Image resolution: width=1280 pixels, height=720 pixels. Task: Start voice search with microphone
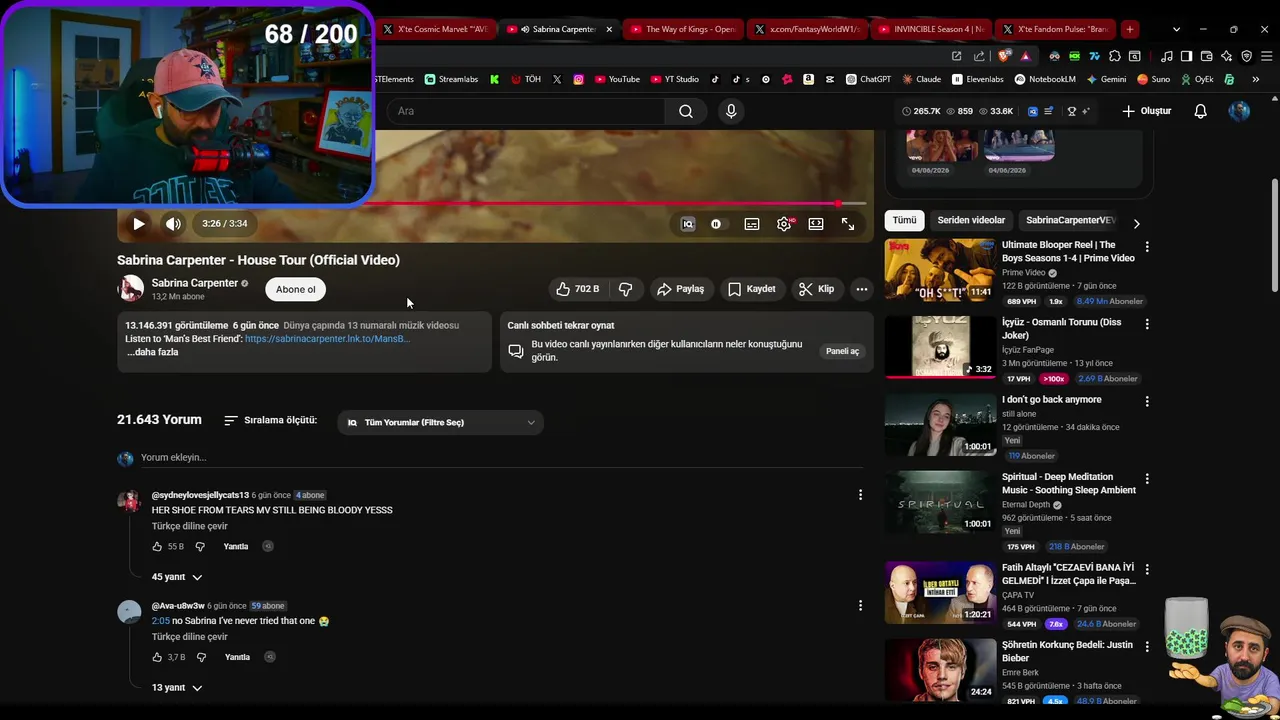point(731,111)
